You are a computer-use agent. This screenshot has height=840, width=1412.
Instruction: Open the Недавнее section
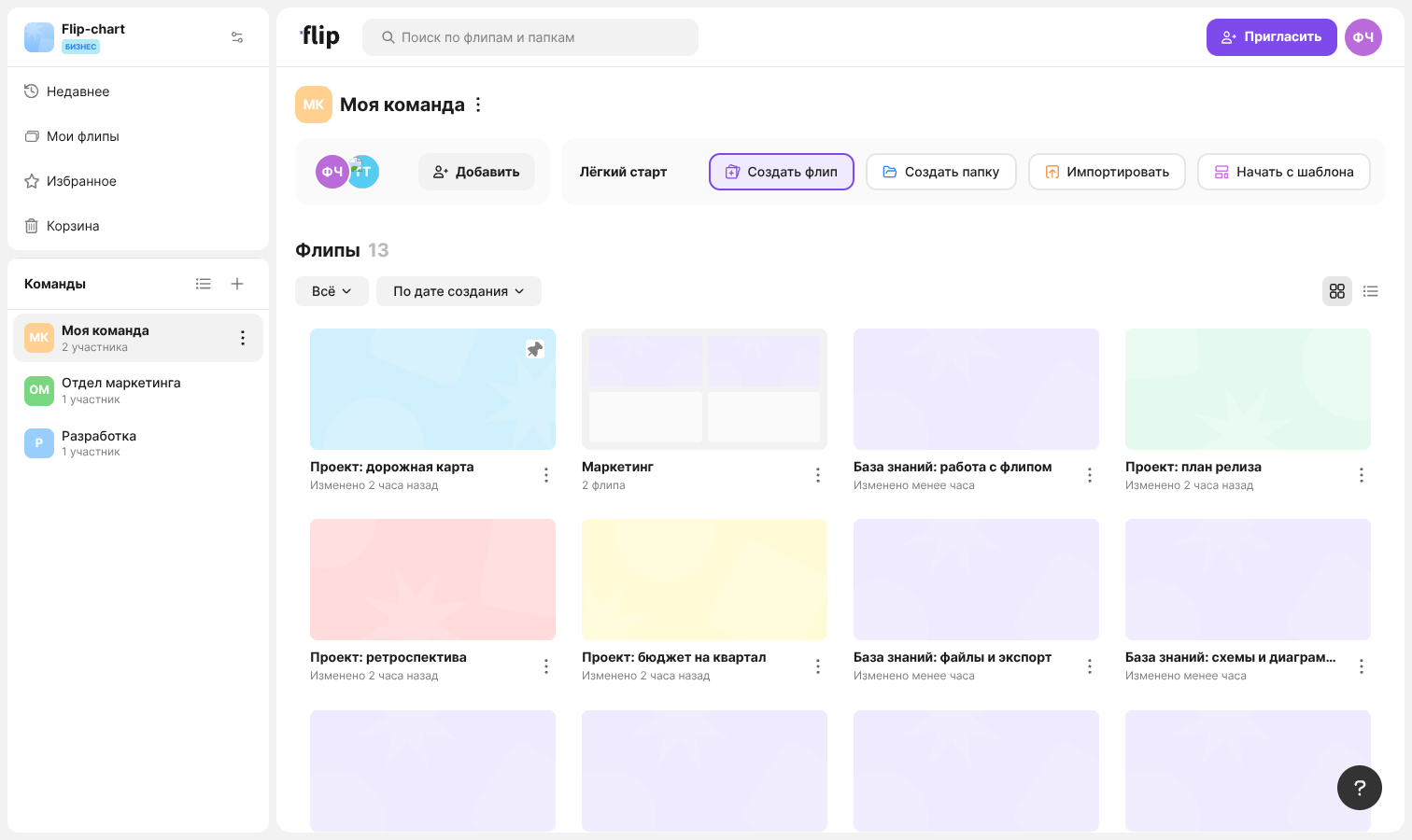(x=138, y=91)
